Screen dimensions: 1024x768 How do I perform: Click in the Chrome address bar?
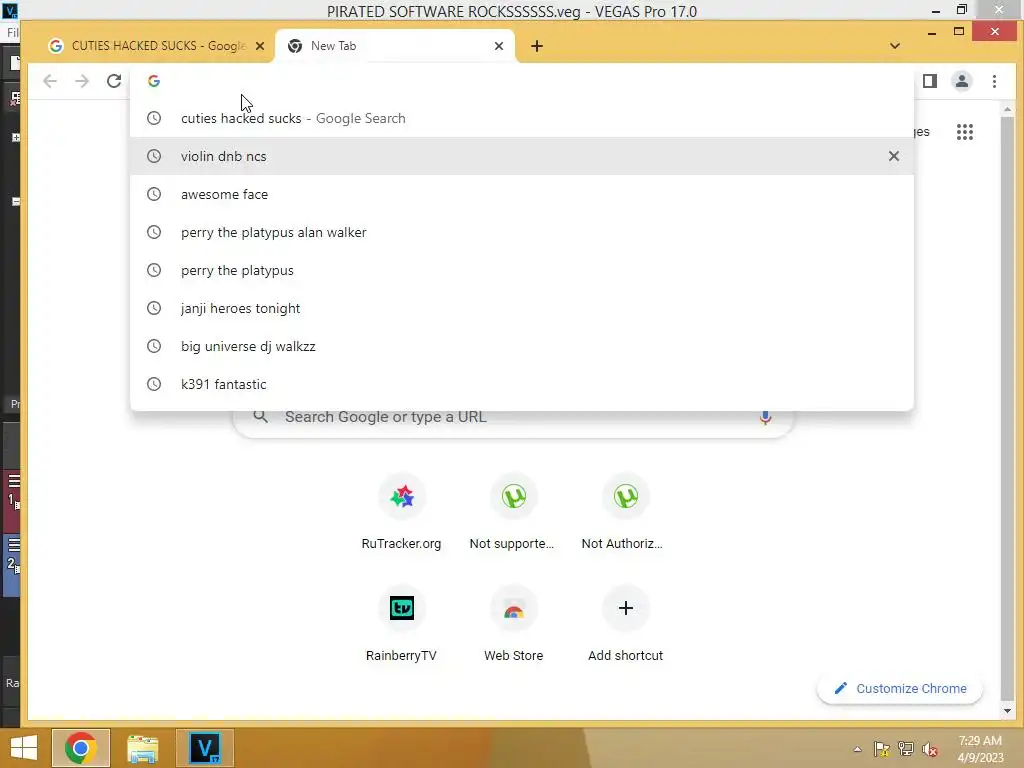tap(522, 81)
